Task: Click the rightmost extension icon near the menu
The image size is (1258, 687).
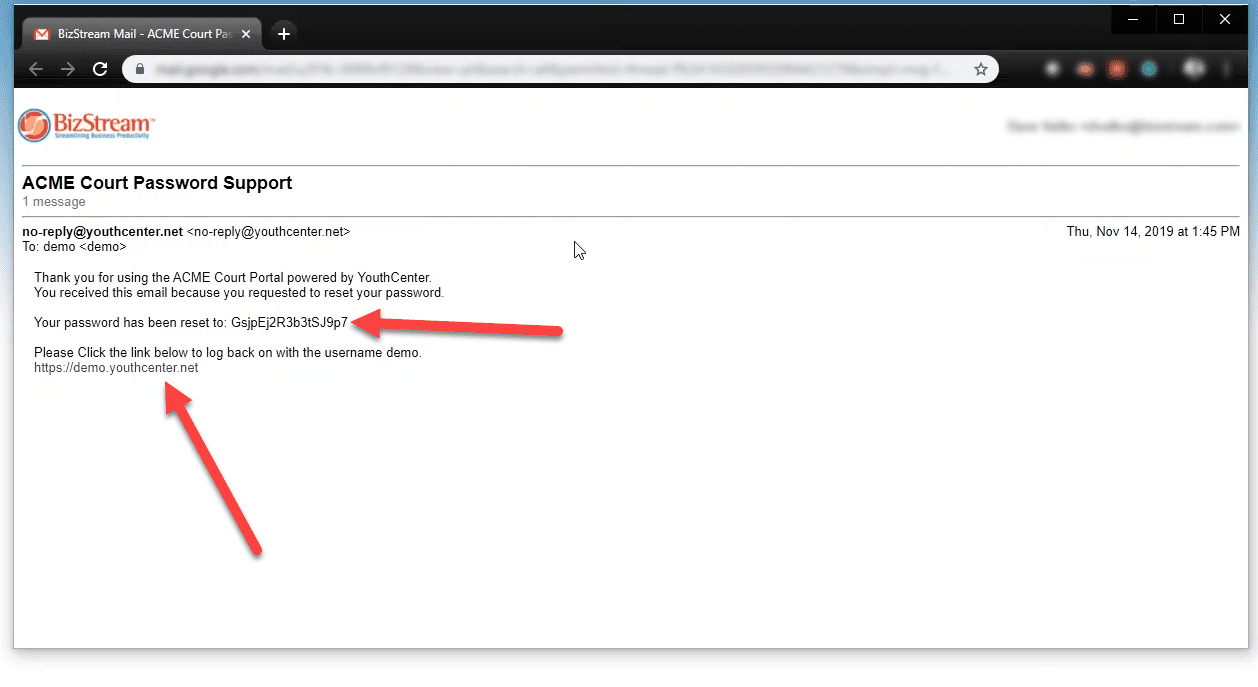Action: [x=1194, y=69]
